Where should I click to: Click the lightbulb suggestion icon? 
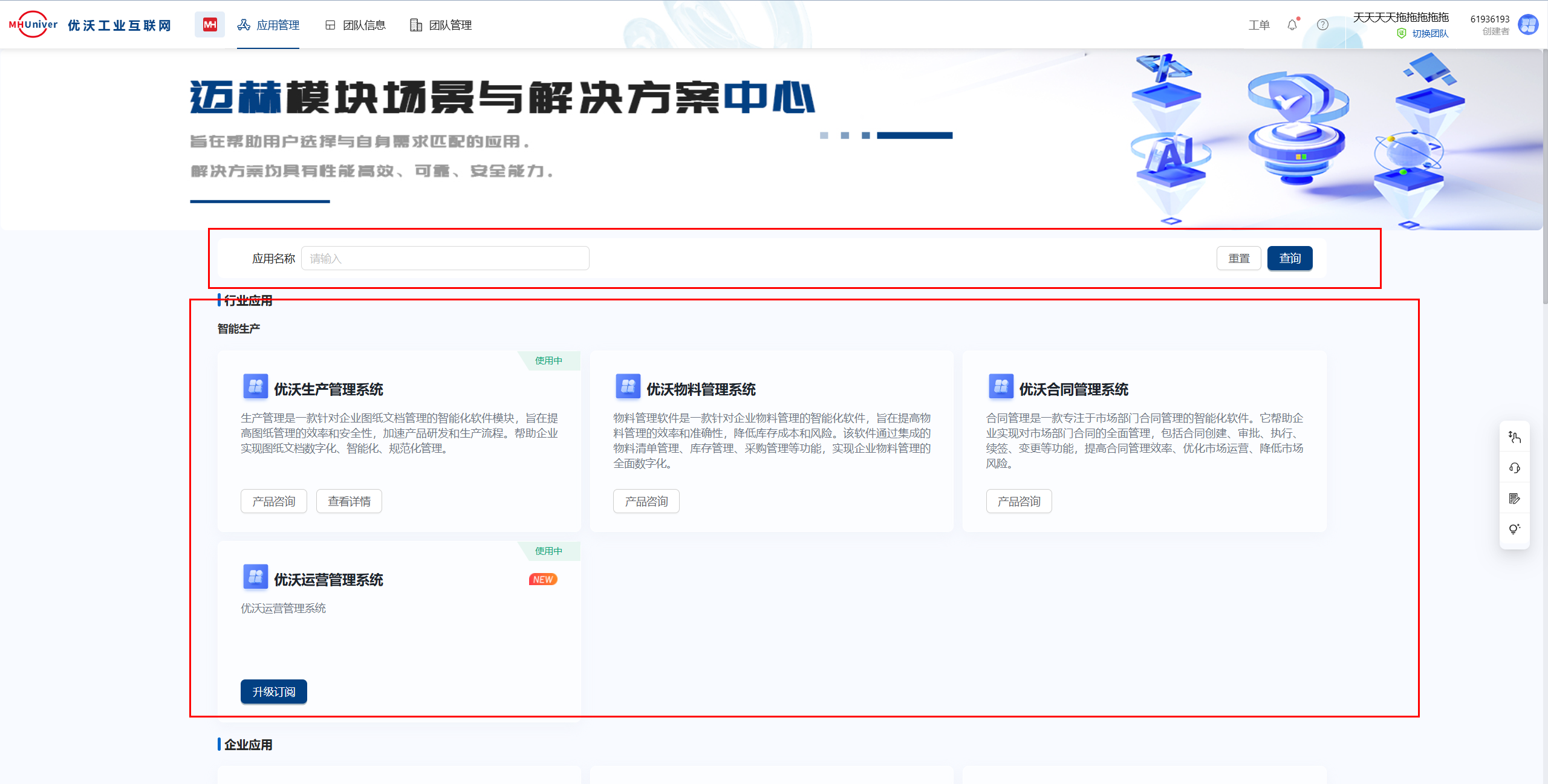(x=1514, y=529)
